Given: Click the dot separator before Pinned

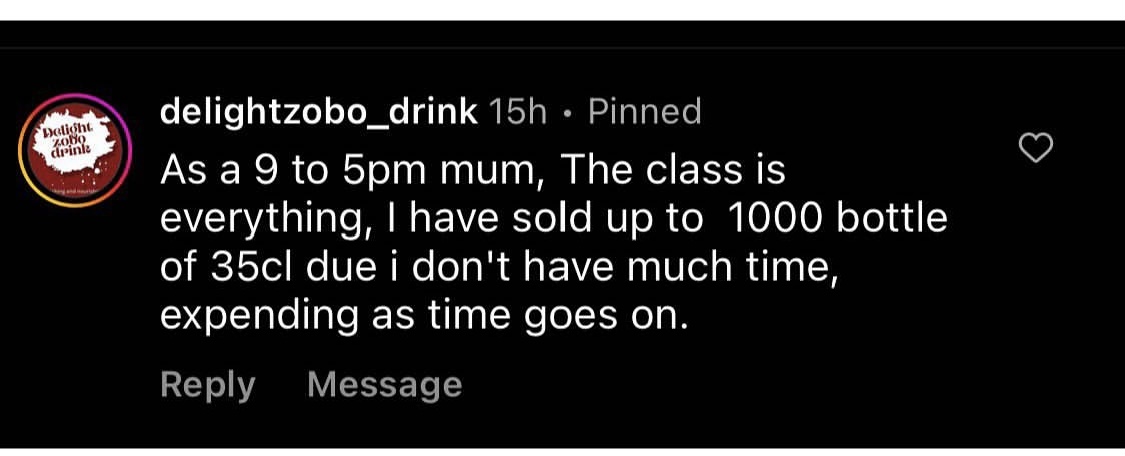Looking at the screenshot, I should coord(568,112).
